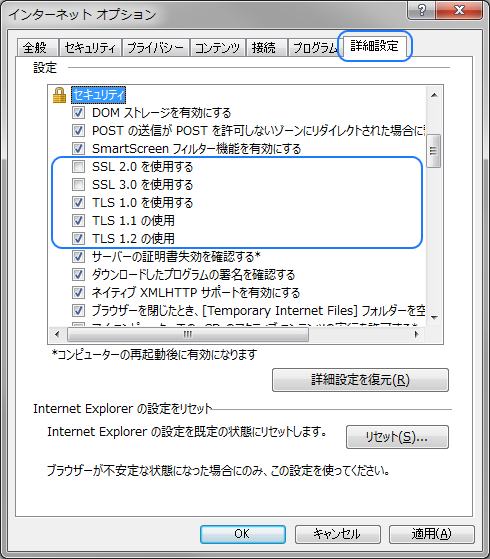Switch to the 全般 tab
Screen dimensions: 490x559
(x=35, y=47)
